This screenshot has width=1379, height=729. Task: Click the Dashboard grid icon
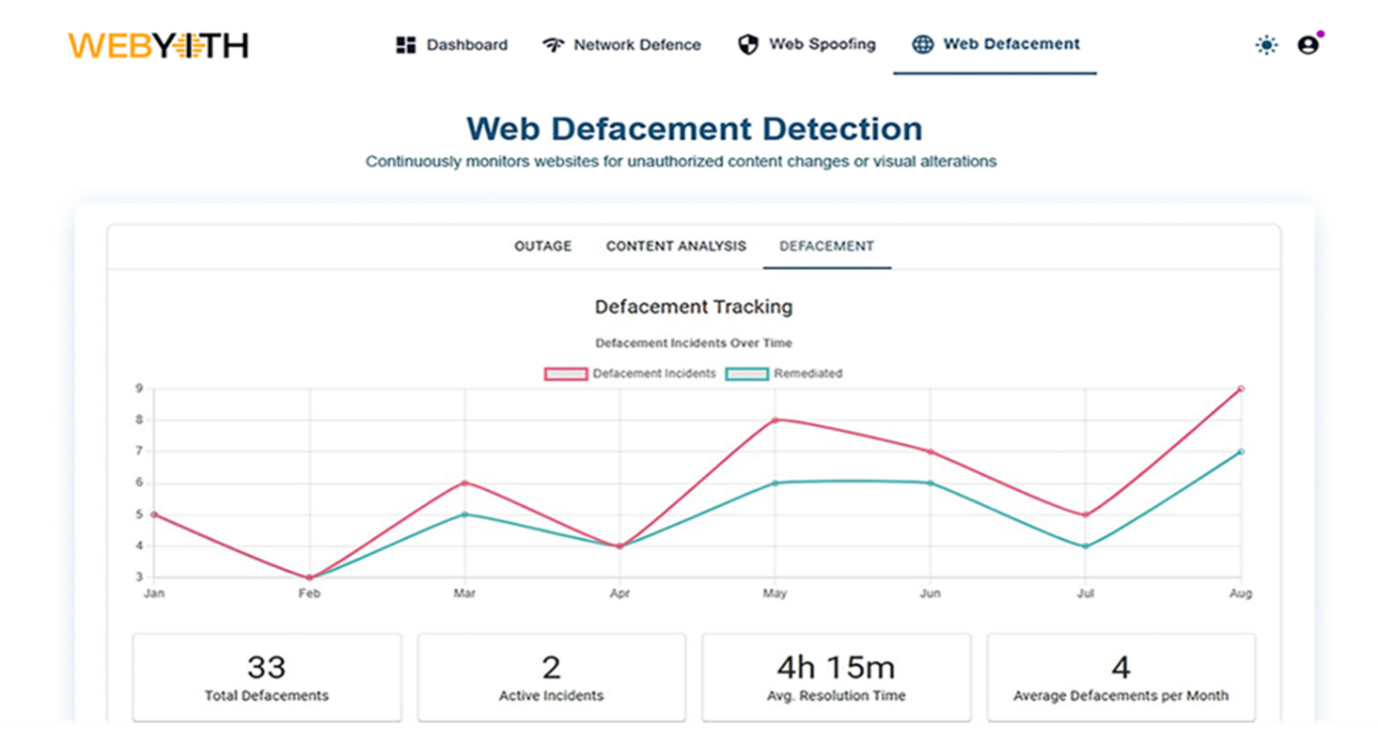(x=405, y=45)
